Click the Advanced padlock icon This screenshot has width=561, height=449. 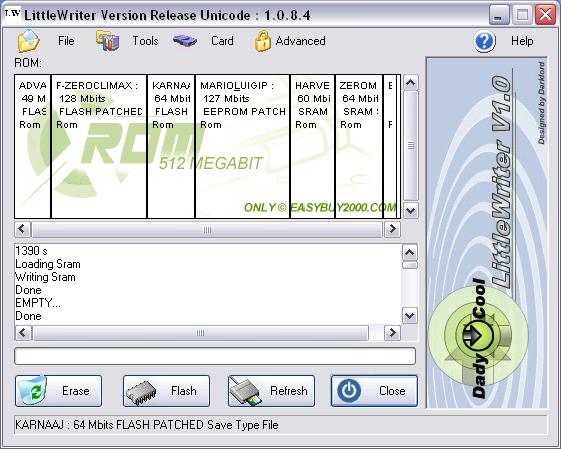coord(263,41)
